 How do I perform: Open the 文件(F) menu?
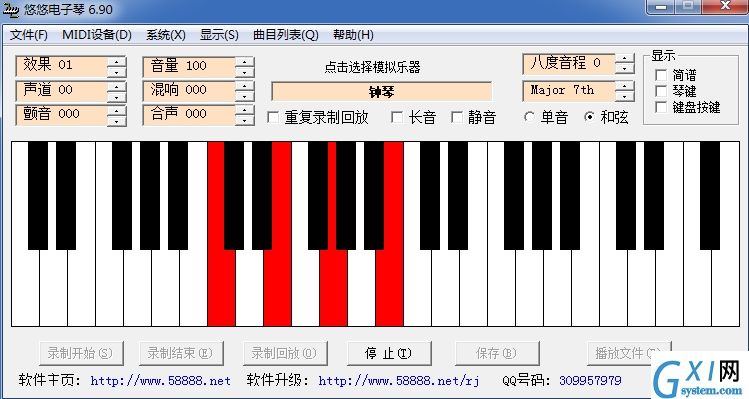29,35
